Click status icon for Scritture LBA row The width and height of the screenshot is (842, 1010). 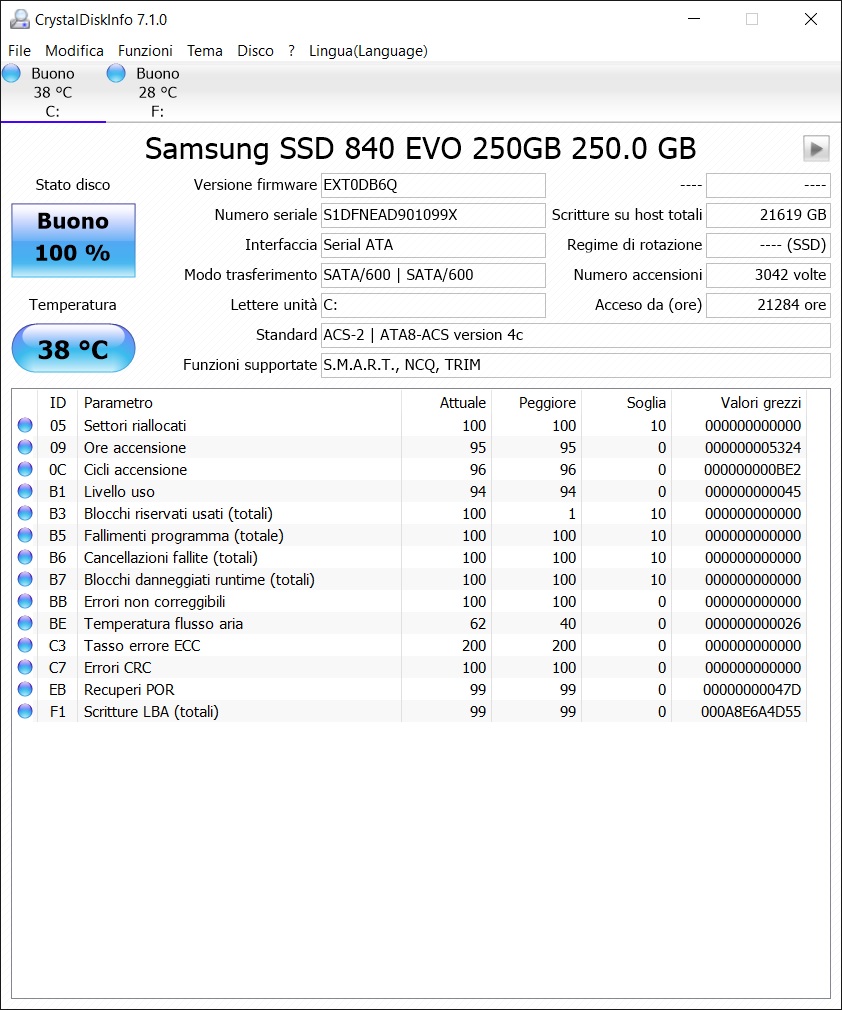click(25, 711)
